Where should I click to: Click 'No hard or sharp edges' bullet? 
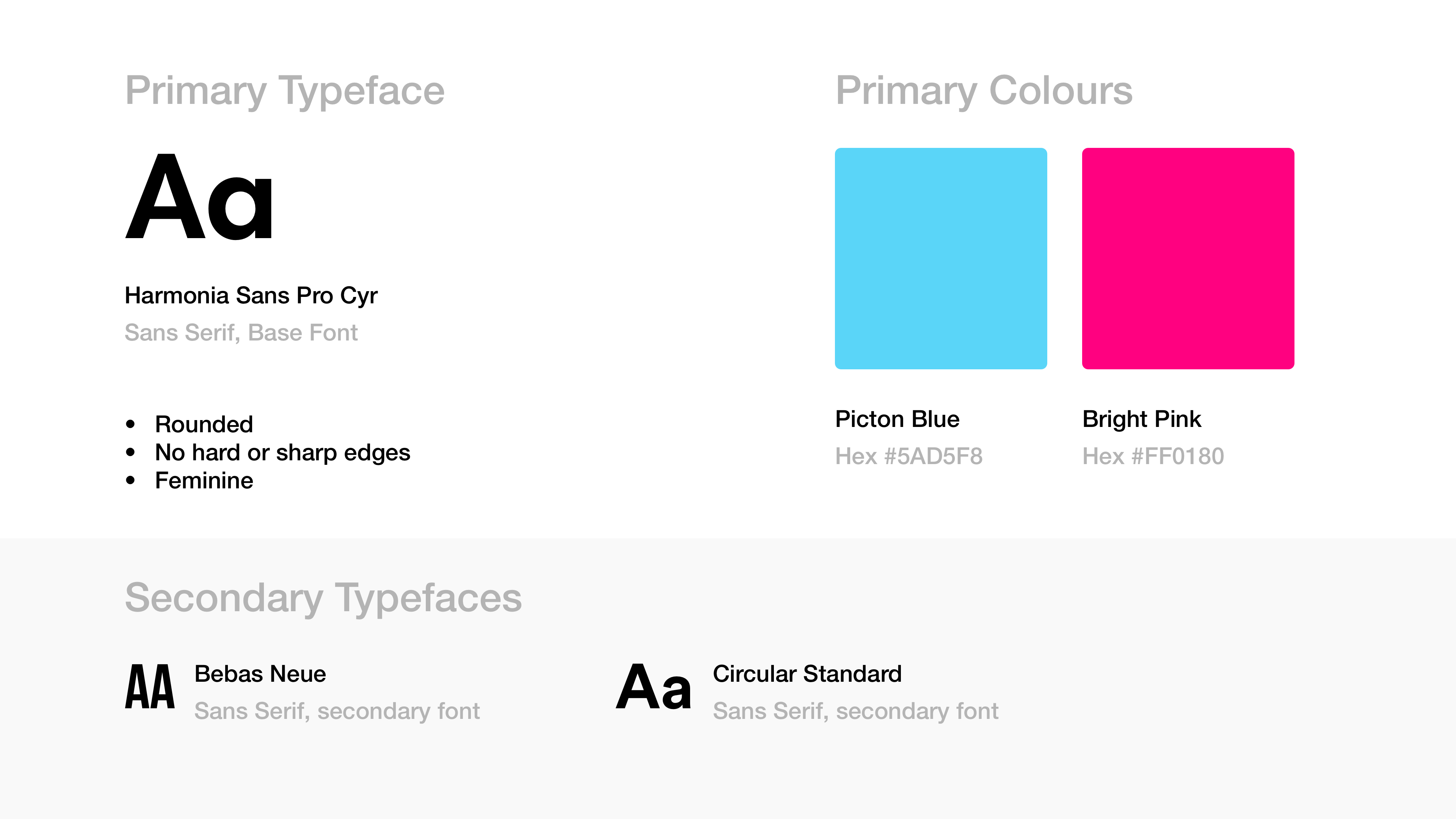click(282, 453)
